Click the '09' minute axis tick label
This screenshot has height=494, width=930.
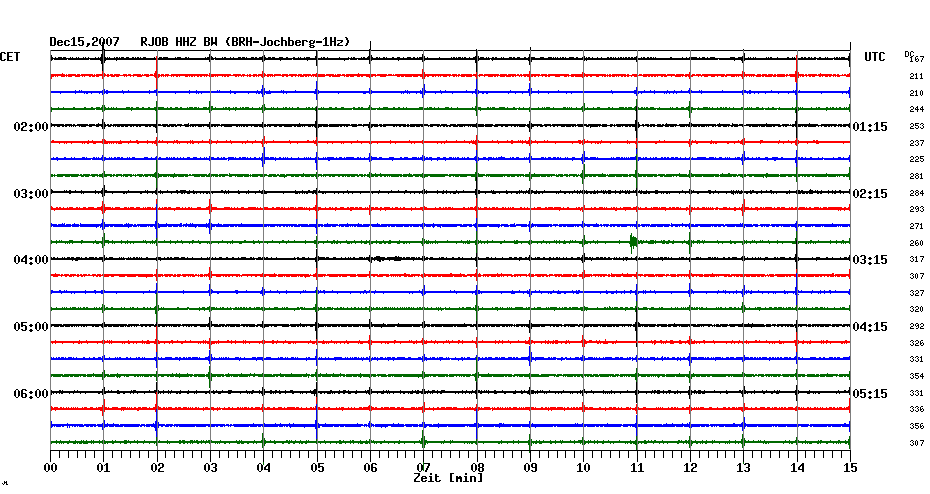pyautogui.click(x=530, y=468)
